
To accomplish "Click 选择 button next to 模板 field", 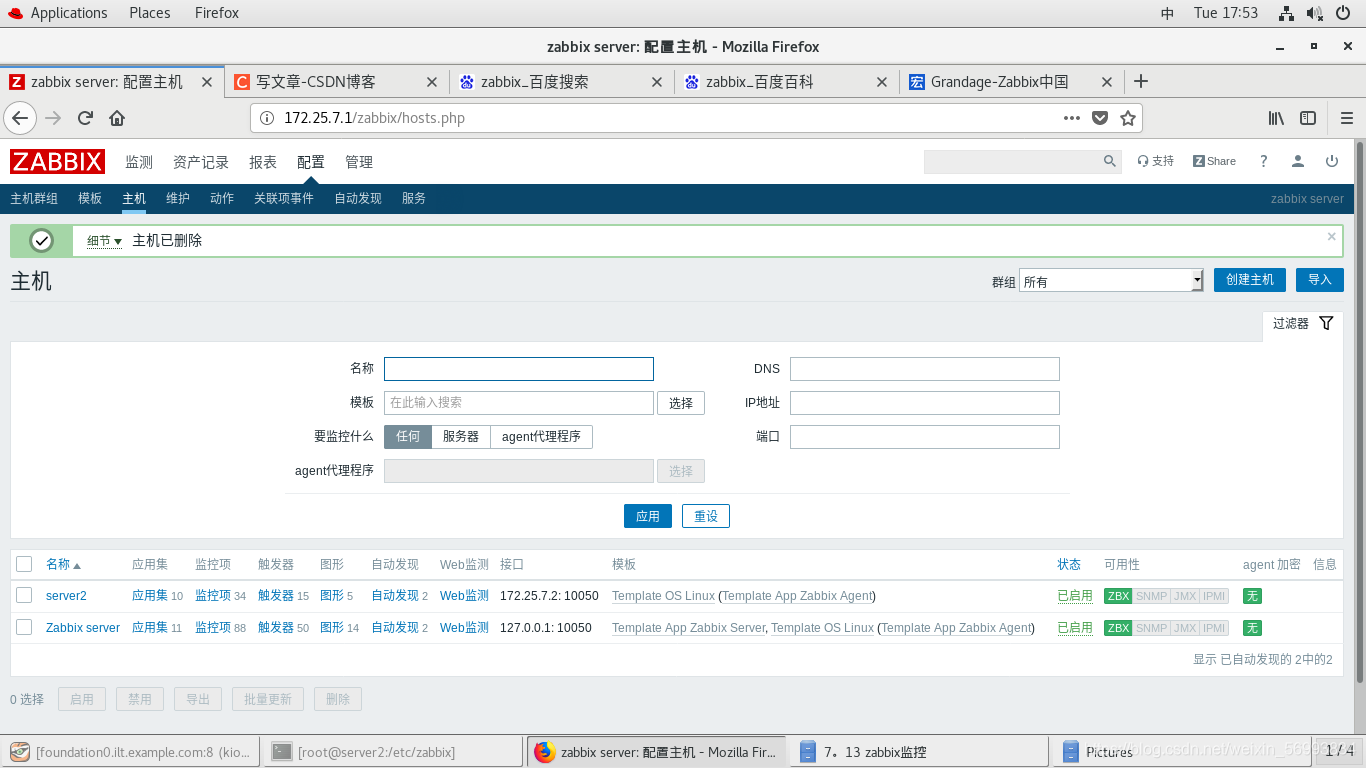I will (681, 403).
